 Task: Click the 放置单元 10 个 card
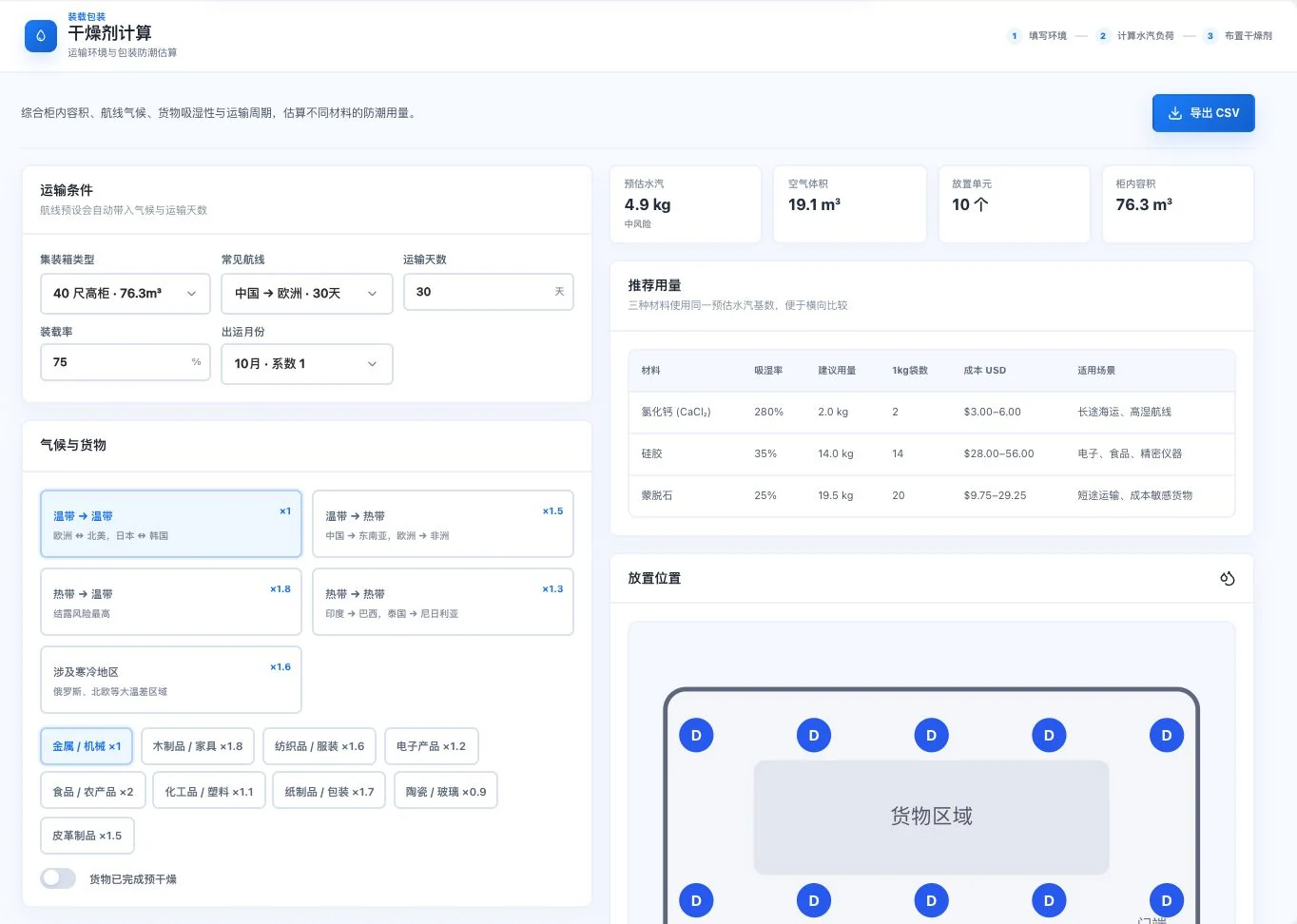[1014, 204]
